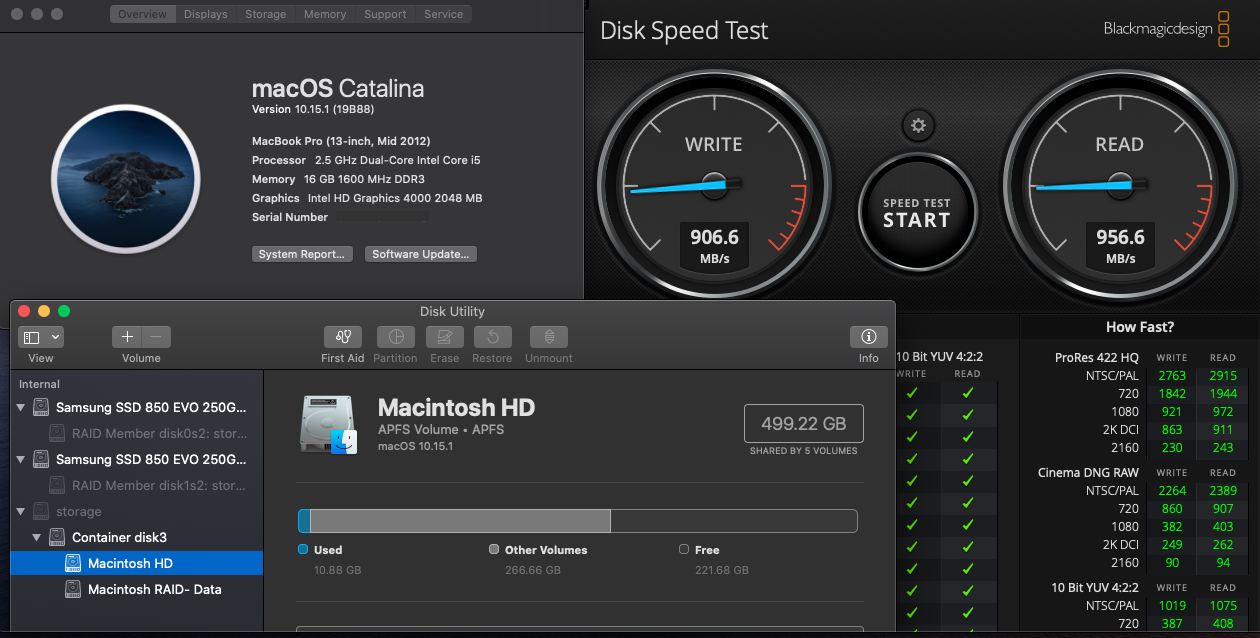This screenshot has height=638, width=1260.
Task: Open the View dropdown in Disk Utility
Action: (40, 336)
